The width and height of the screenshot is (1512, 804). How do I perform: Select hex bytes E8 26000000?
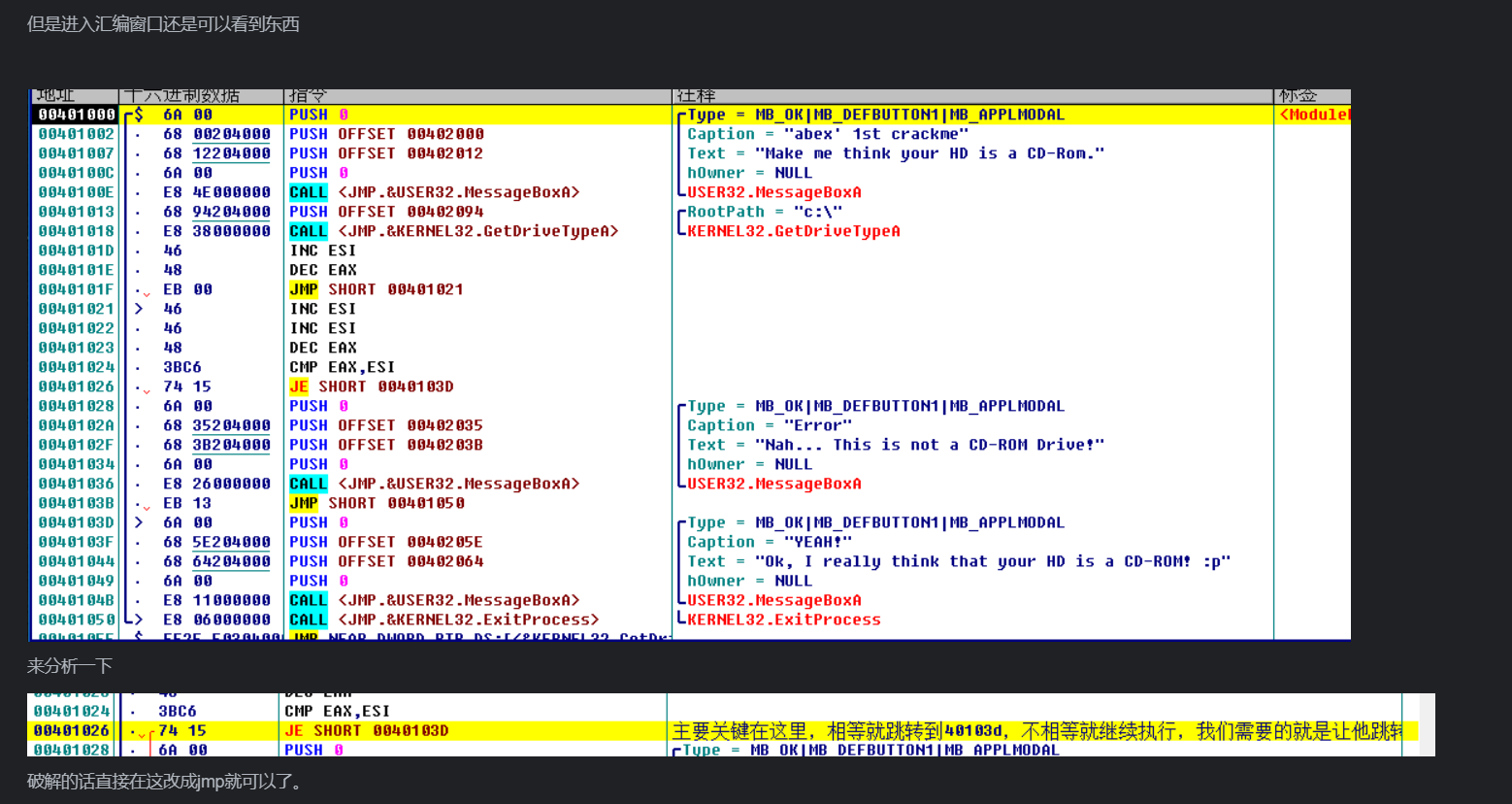tap(216, 484)
